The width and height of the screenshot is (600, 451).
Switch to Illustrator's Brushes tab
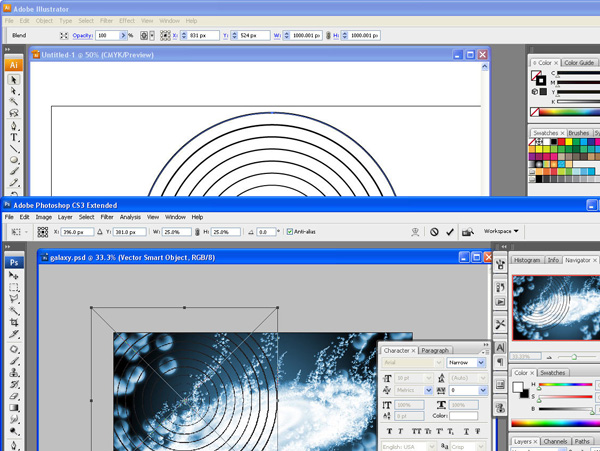tap(579, 133)
